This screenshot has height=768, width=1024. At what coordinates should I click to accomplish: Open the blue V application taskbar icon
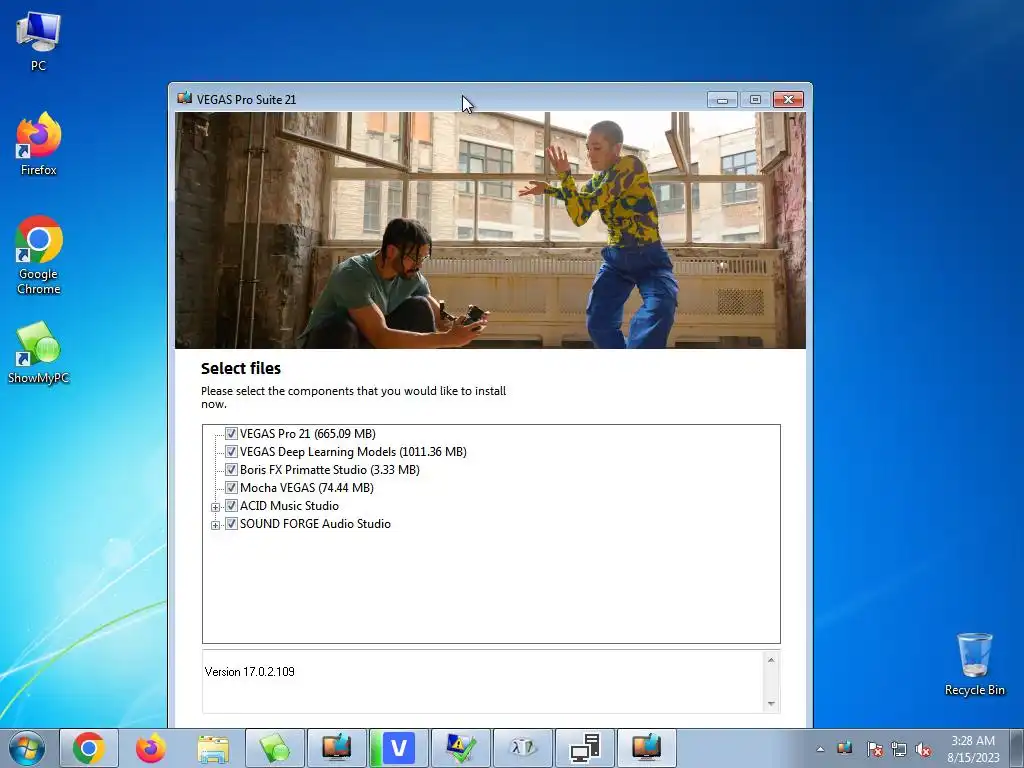pyautogui.click(x=399, y=748)
